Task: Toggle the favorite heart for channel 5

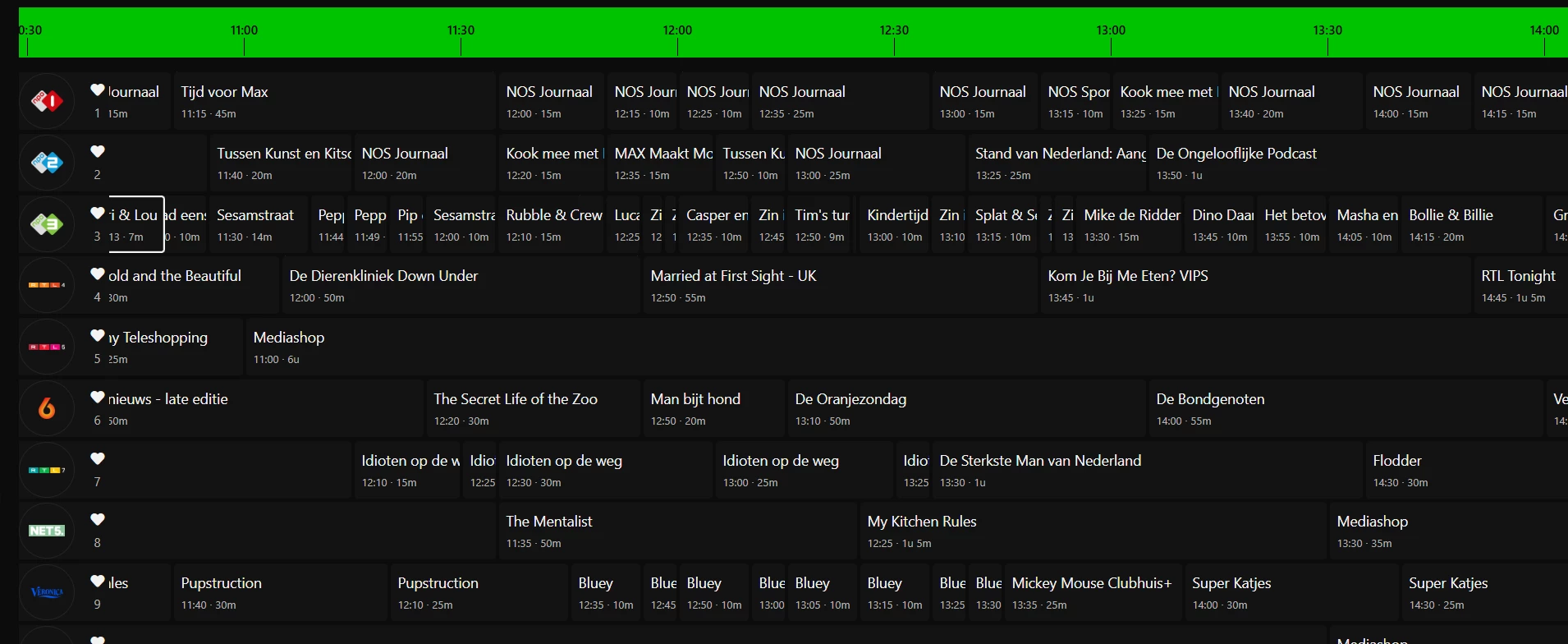Action: click(98, 335)
